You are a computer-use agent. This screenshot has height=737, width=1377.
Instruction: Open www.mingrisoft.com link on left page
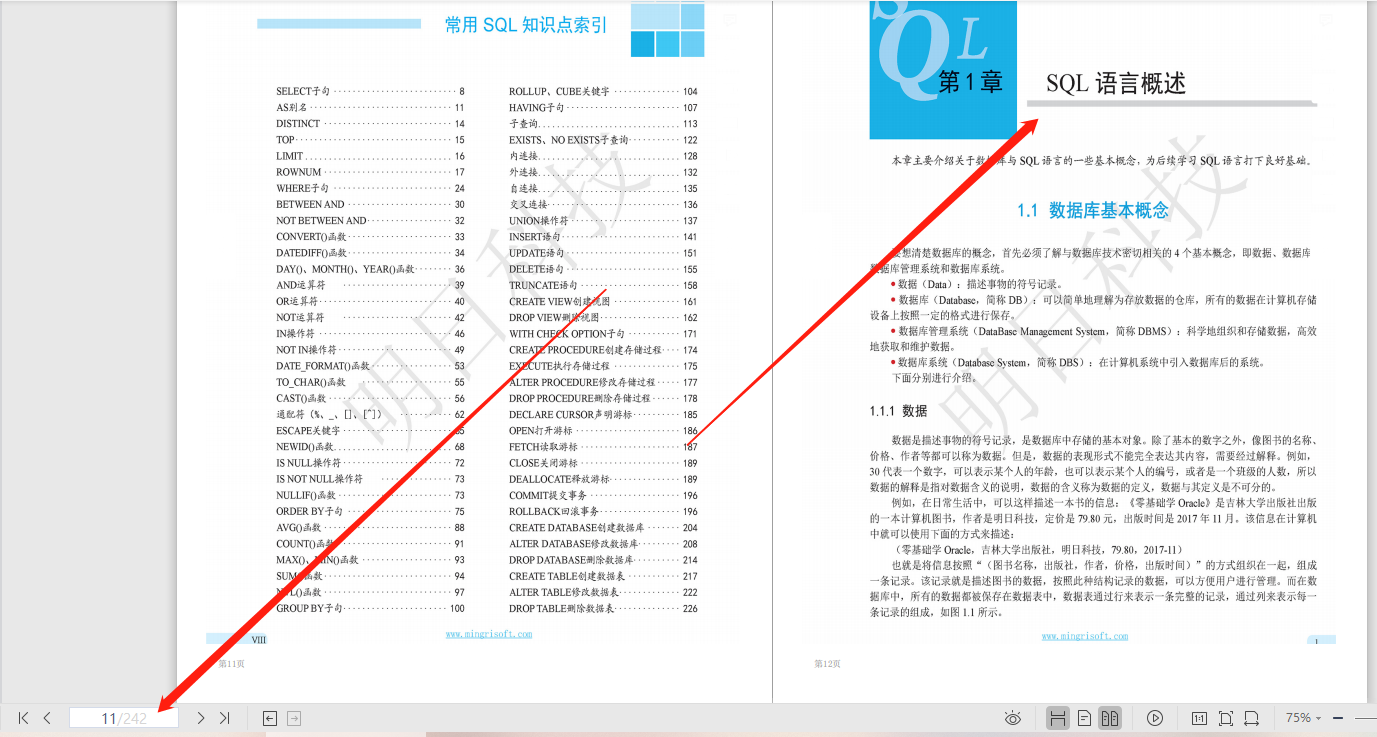pos(489,634)
